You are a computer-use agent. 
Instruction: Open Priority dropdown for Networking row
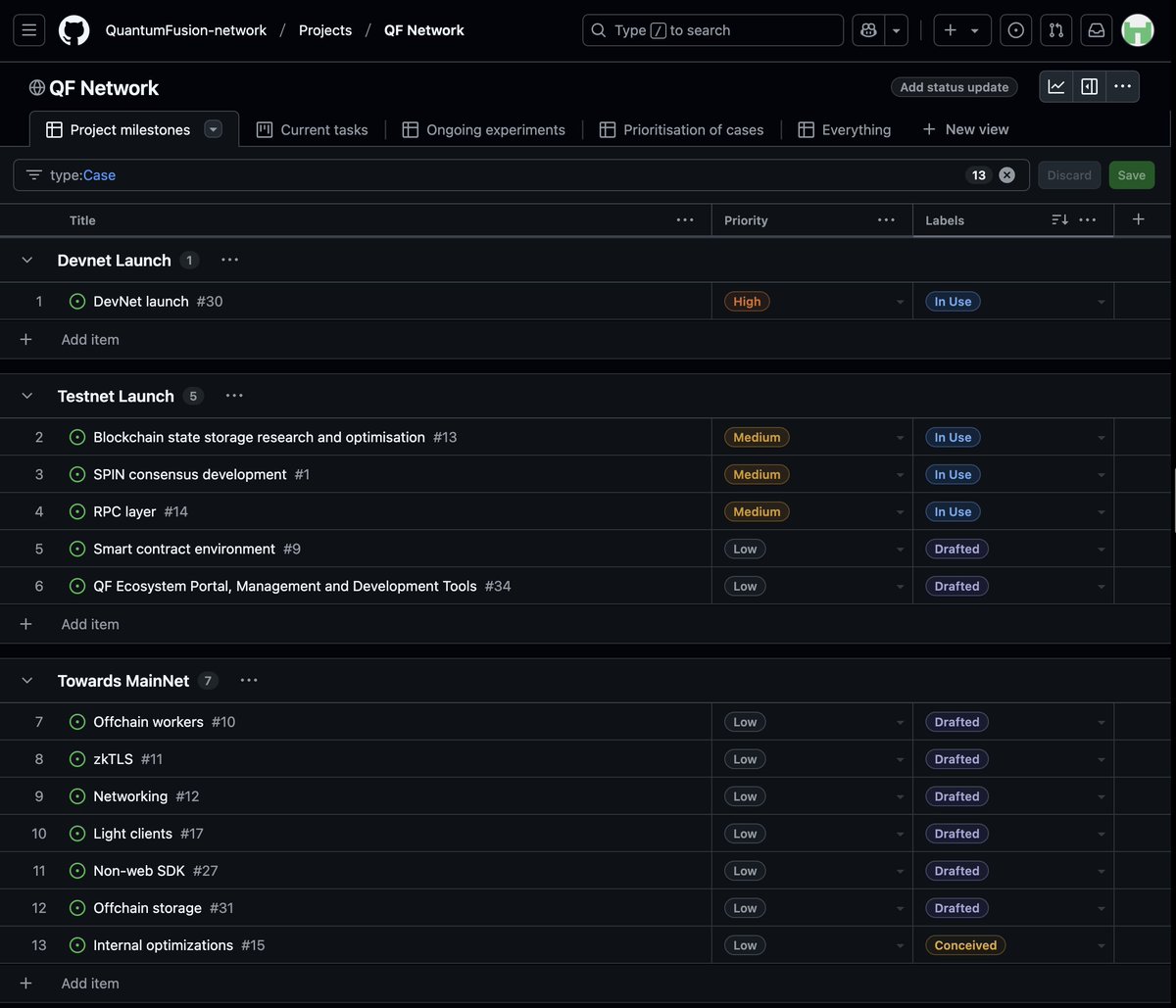coord(900,797)
